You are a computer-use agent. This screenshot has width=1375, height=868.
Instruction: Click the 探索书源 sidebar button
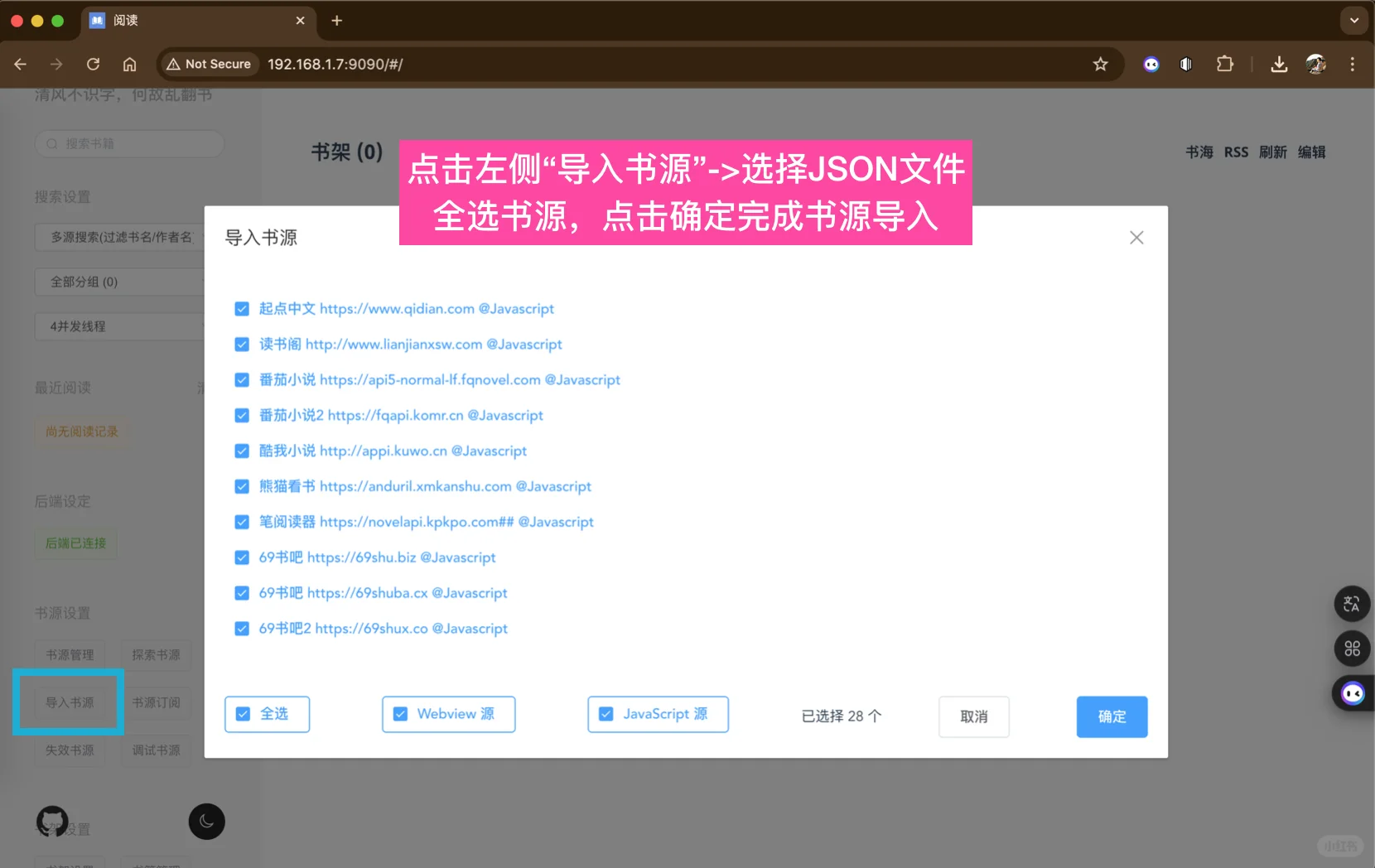point(156,654)
